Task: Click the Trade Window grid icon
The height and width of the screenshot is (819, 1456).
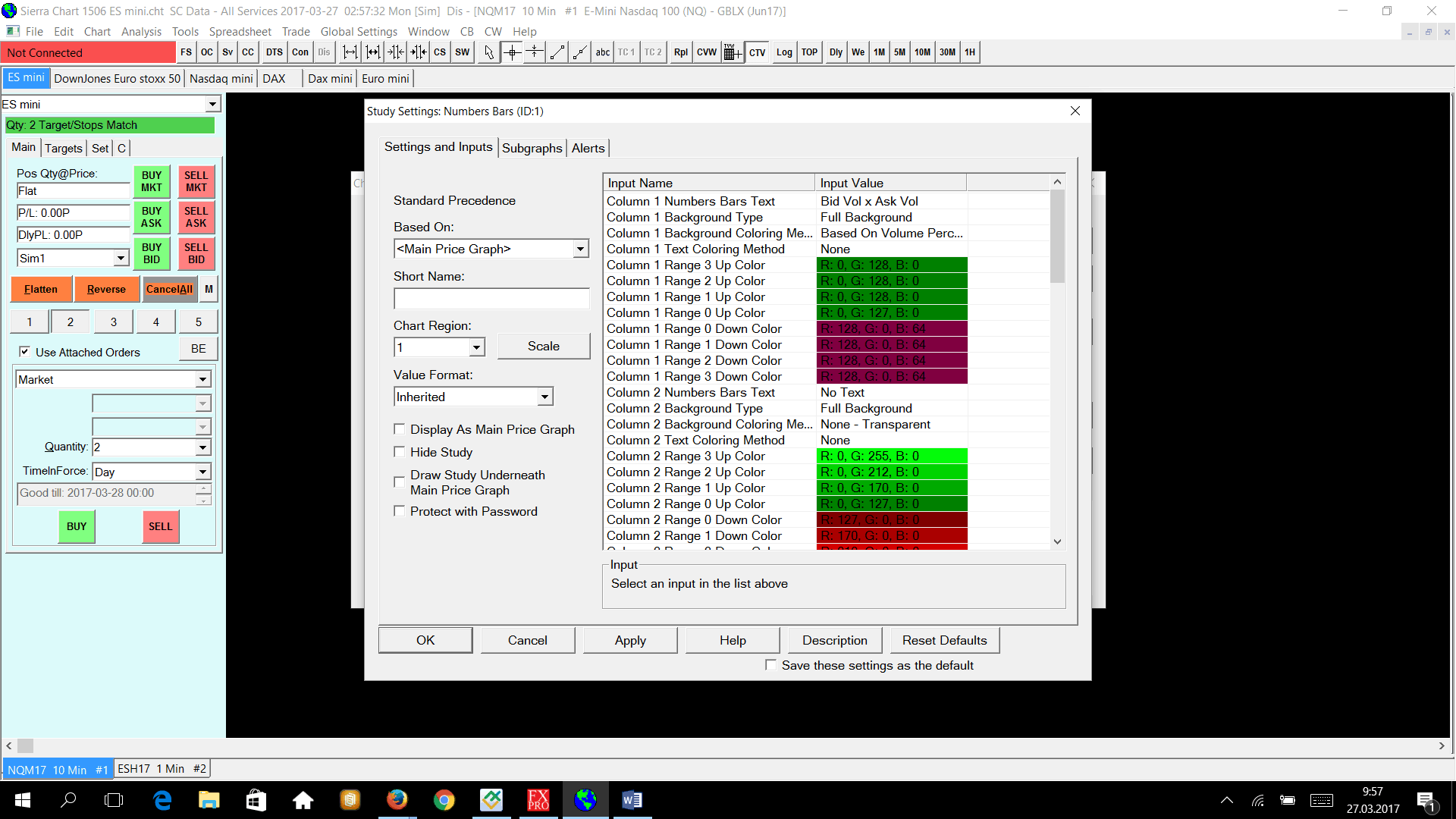Action: (732, 52)
